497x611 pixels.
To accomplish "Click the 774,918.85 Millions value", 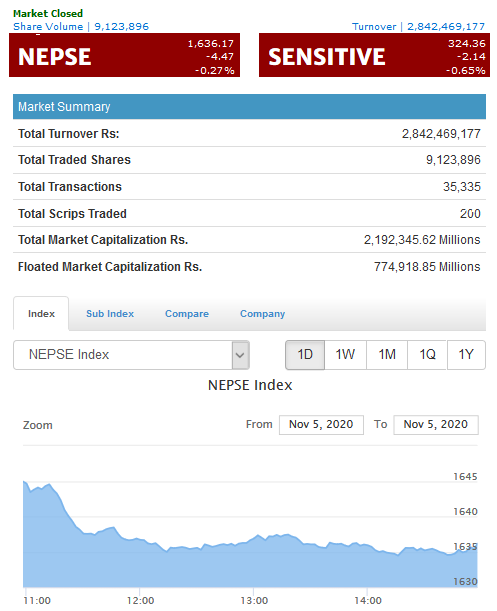I will [427, 267].
